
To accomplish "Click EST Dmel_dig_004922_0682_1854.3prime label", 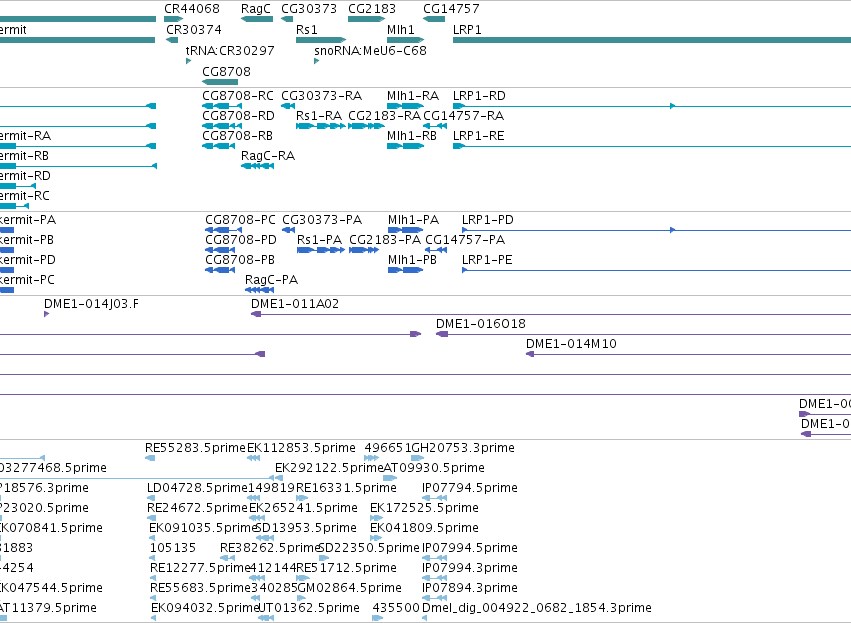I will 537,608.
